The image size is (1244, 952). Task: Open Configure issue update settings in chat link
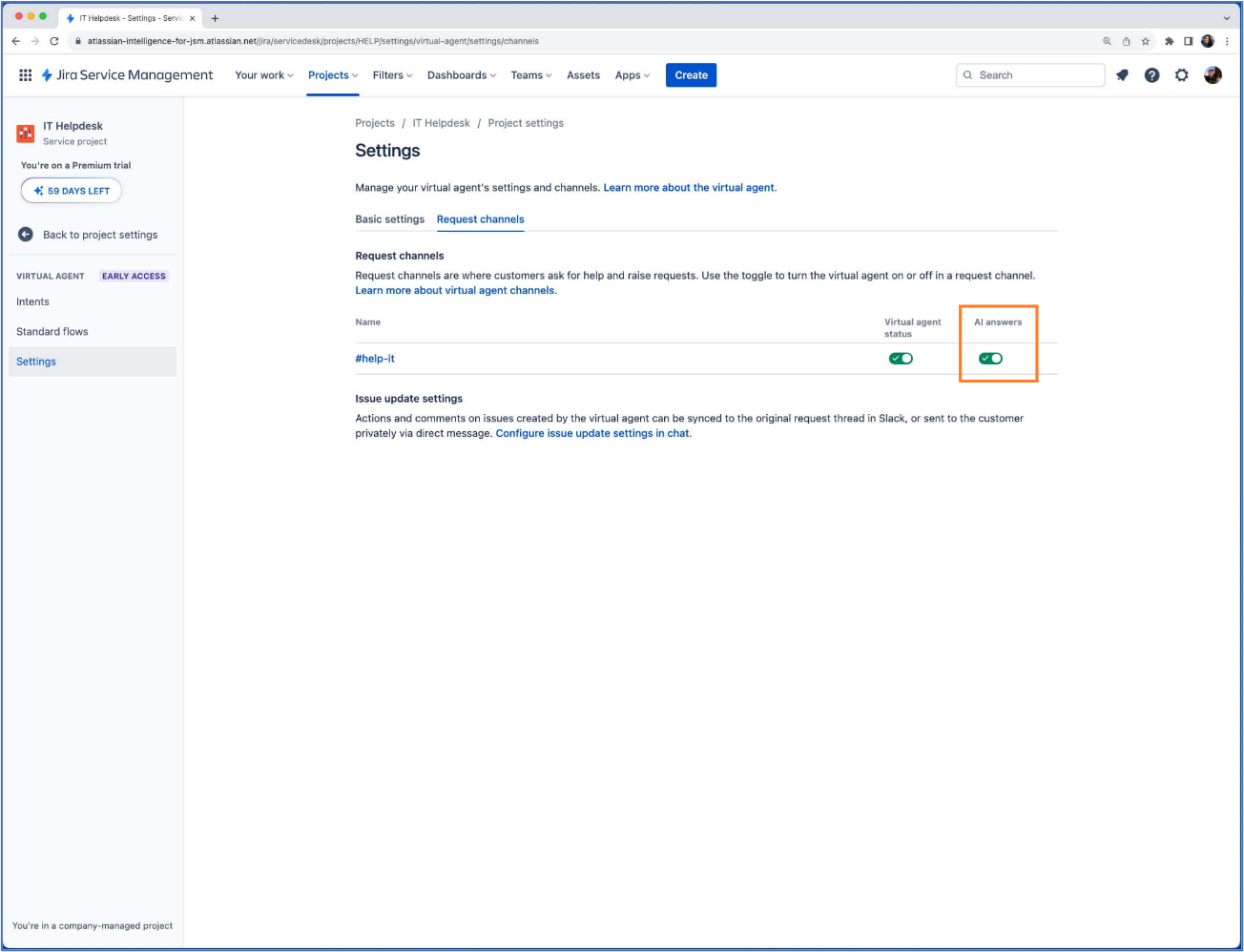pos(591,433)
